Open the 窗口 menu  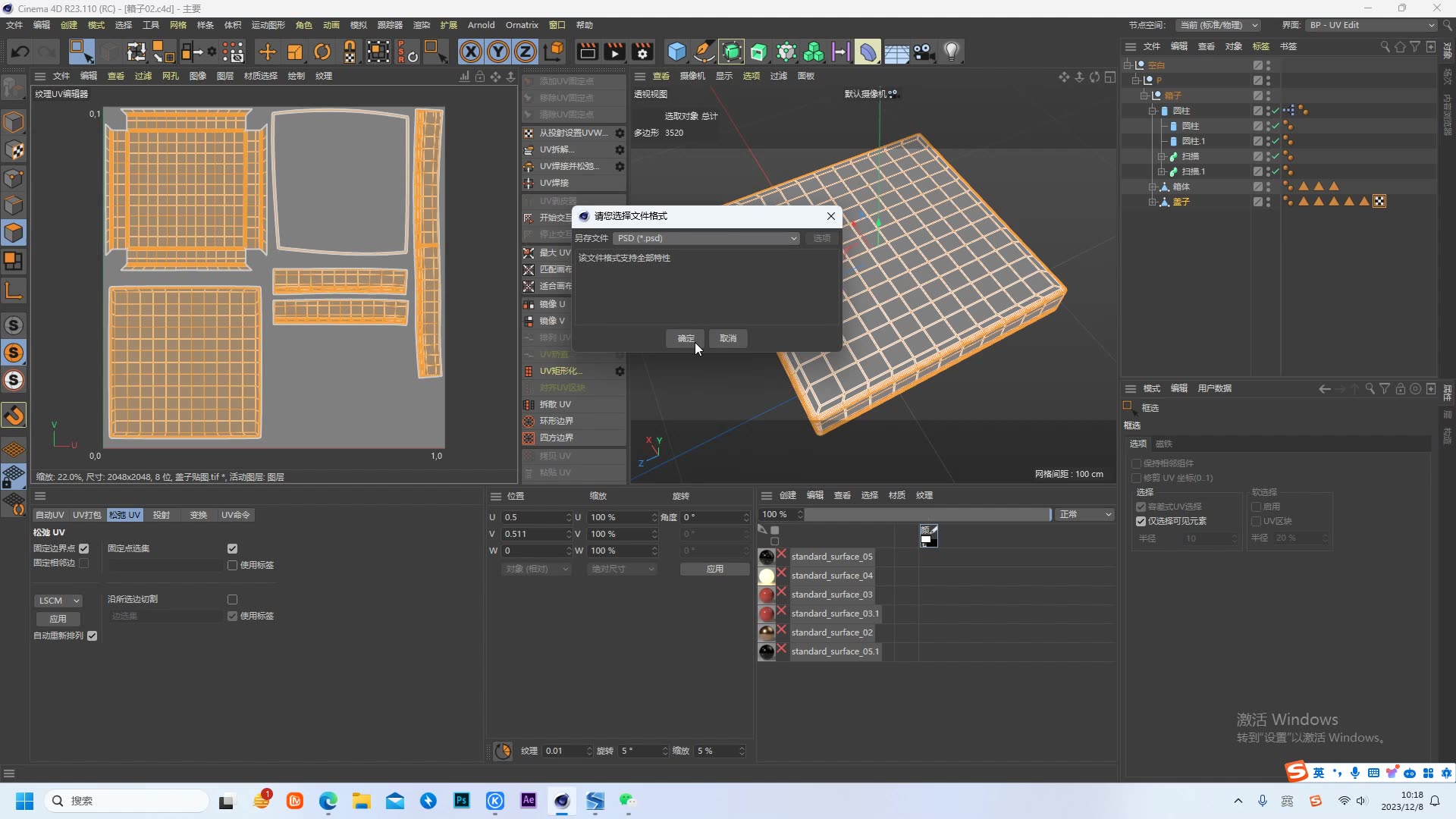click(x=557, y=25)
